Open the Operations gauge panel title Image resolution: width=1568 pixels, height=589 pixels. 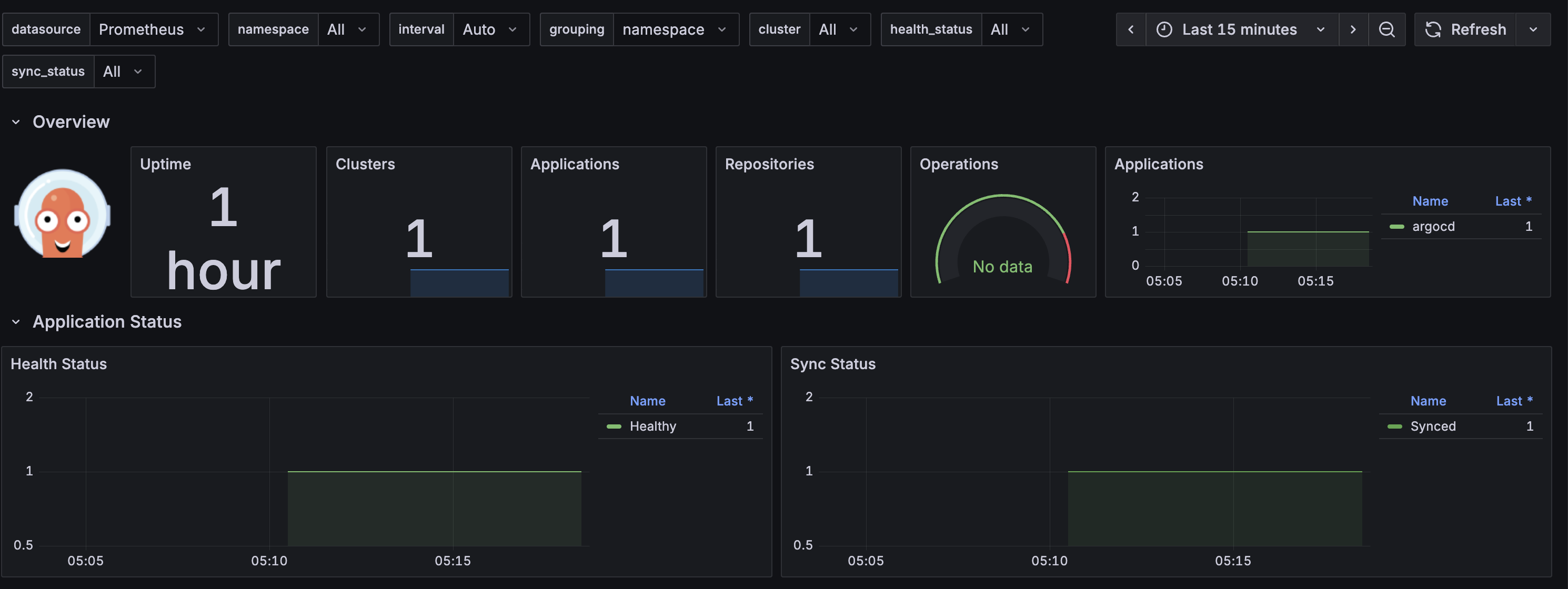coord(958,164)
